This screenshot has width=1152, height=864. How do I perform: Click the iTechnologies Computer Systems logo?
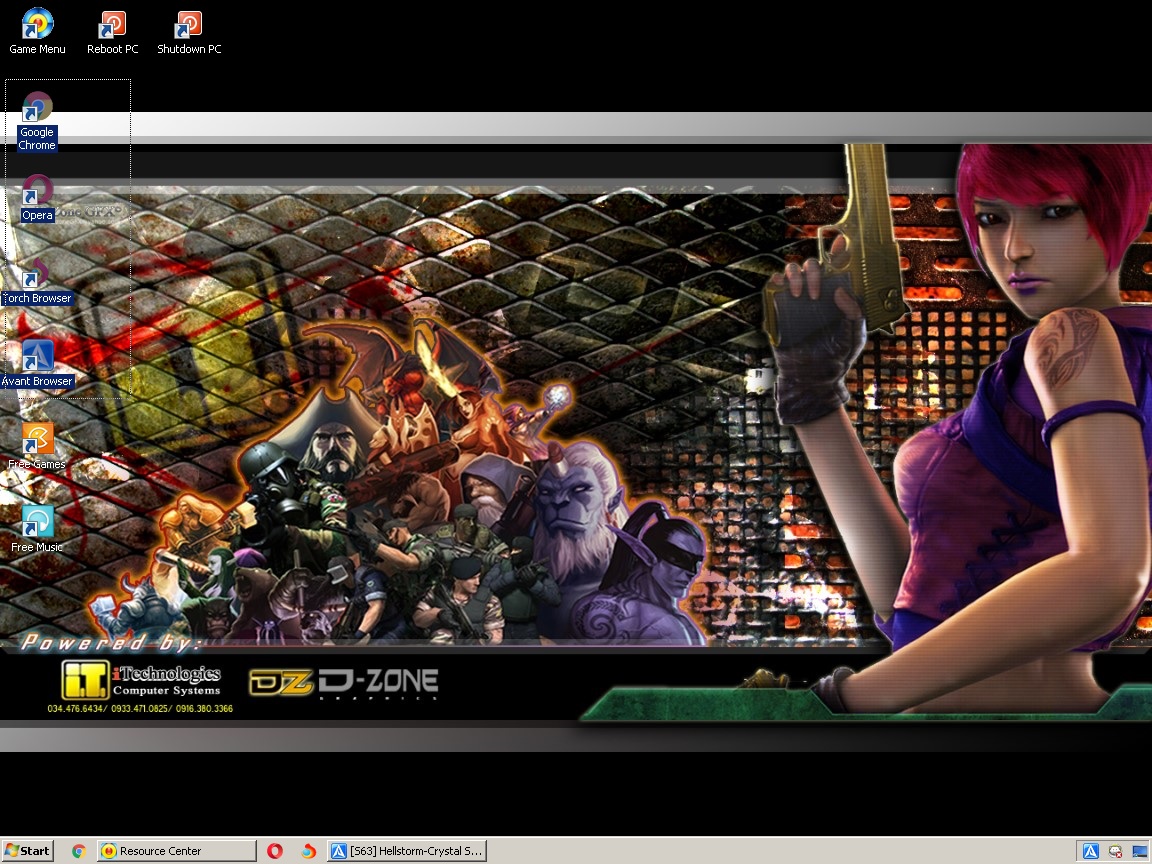tap(141, 680)
